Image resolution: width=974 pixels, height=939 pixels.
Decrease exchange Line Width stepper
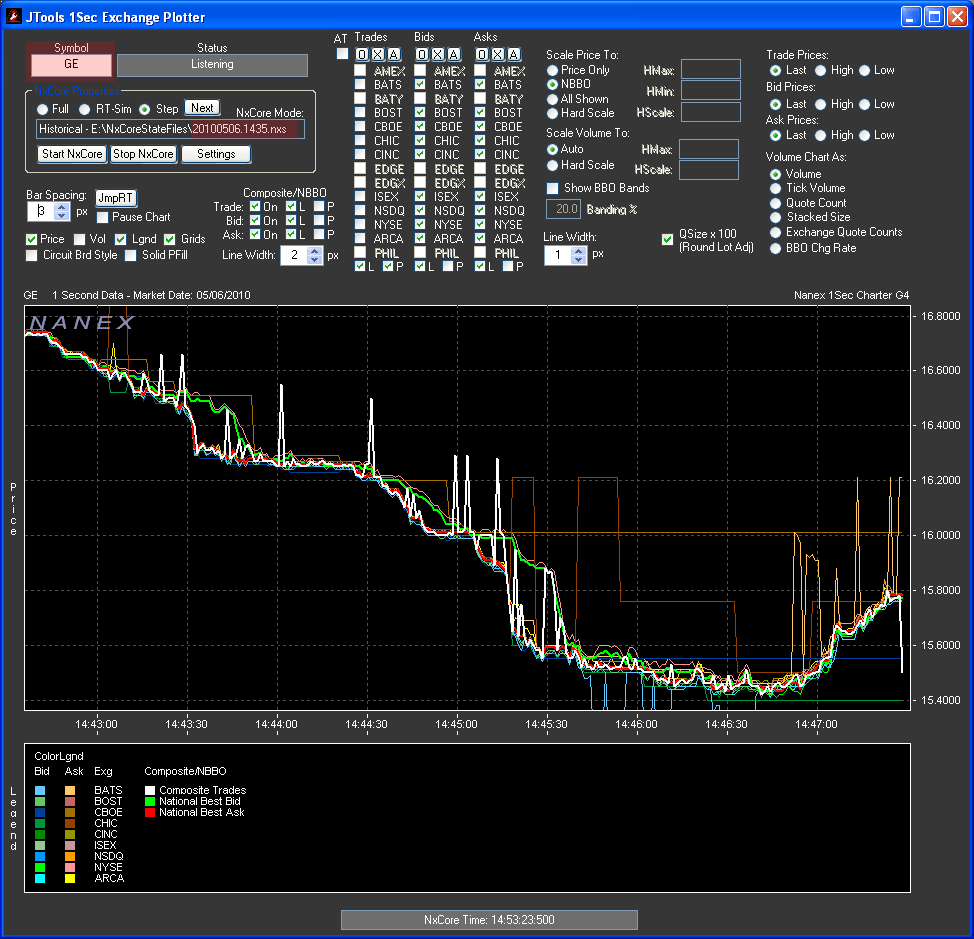point(579,260)
